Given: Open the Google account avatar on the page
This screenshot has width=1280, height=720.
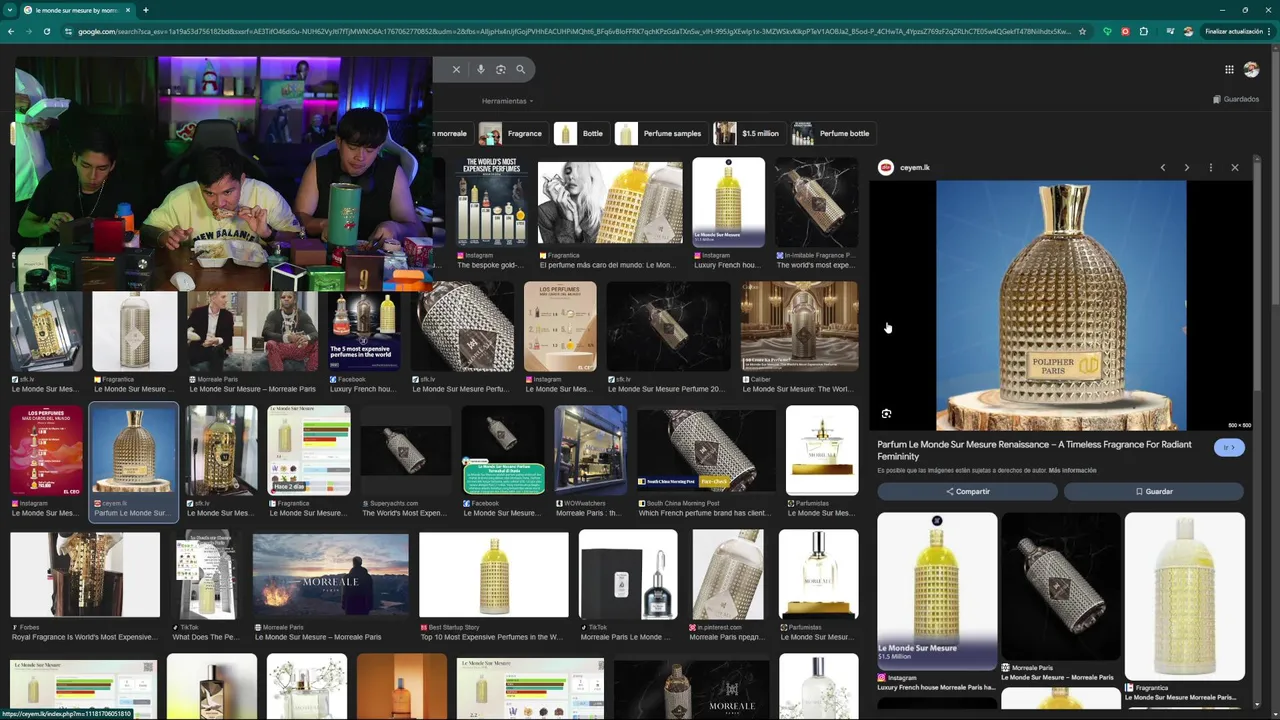Looking at the screenshot, I should [x=1251, y=69].
